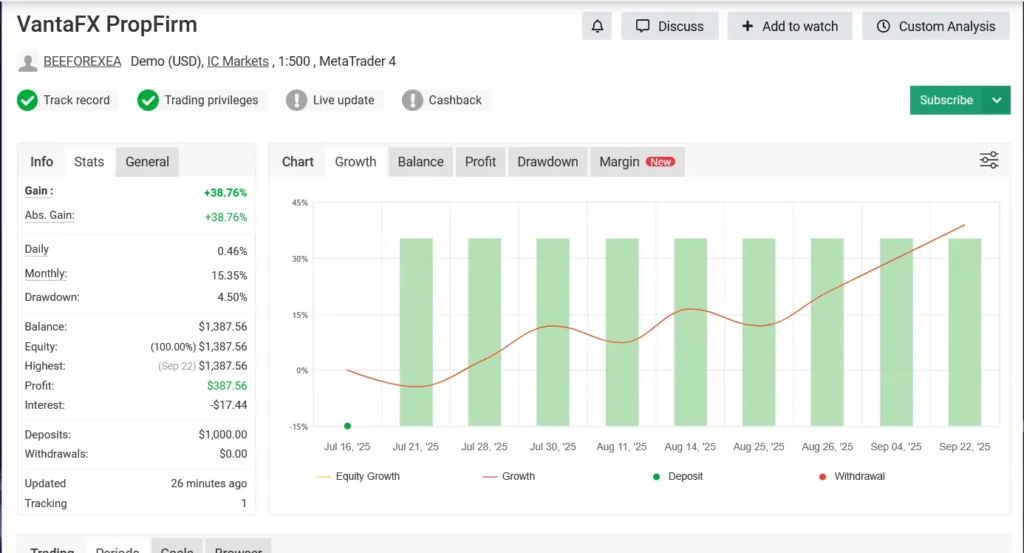Toggle the Equity Growth legend series
Image resolution: width=1024 pixels, height=553 pixels.
point(357,476)
